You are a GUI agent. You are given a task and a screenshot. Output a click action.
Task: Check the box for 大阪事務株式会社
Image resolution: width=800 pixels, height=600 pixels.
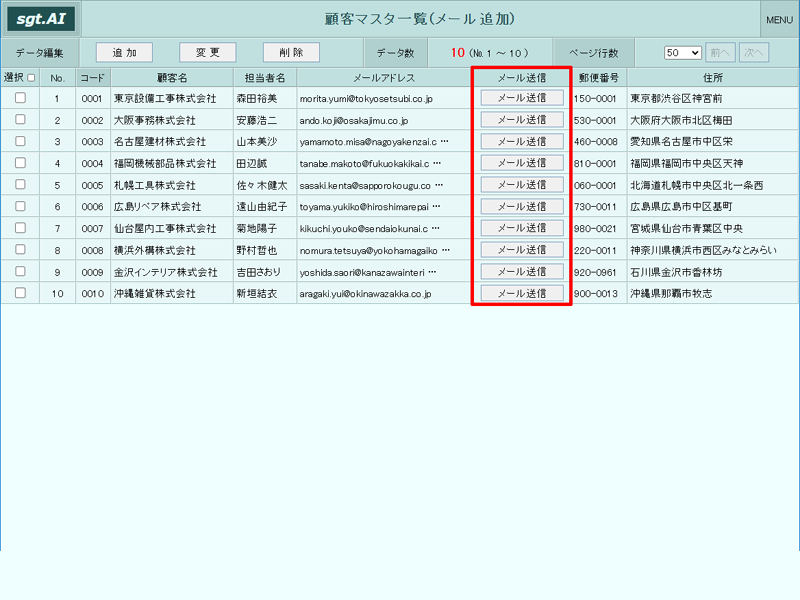point(20,119)
